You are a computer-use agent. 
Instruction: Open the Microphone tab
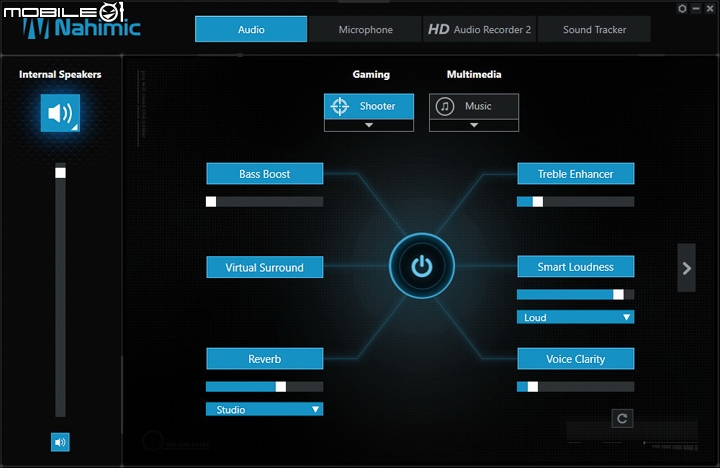tap(366, 29)
